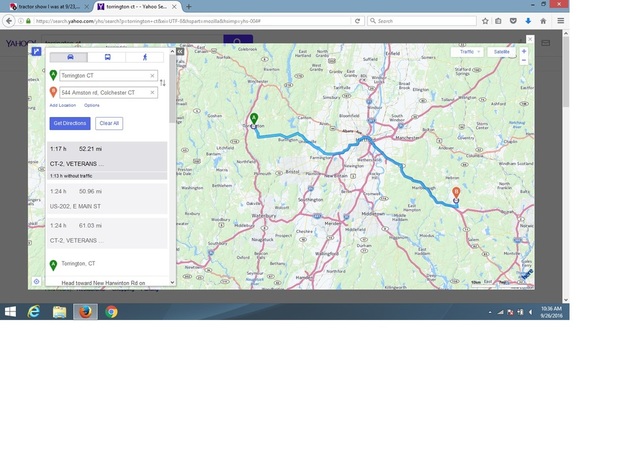The height and width of the screenshot is (460, 640).
Task: Clear the Colchester destination field
Action: pos(152,92)
